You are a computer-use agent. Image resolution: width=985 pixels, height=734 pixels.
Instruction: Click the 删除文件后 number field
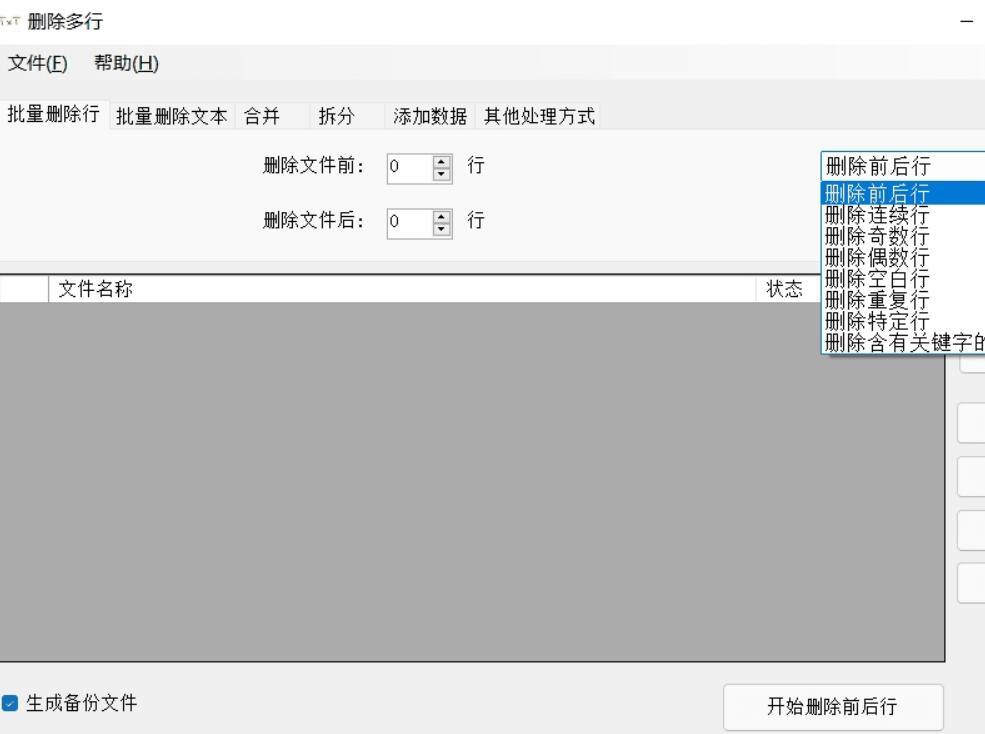click(410, 222)
